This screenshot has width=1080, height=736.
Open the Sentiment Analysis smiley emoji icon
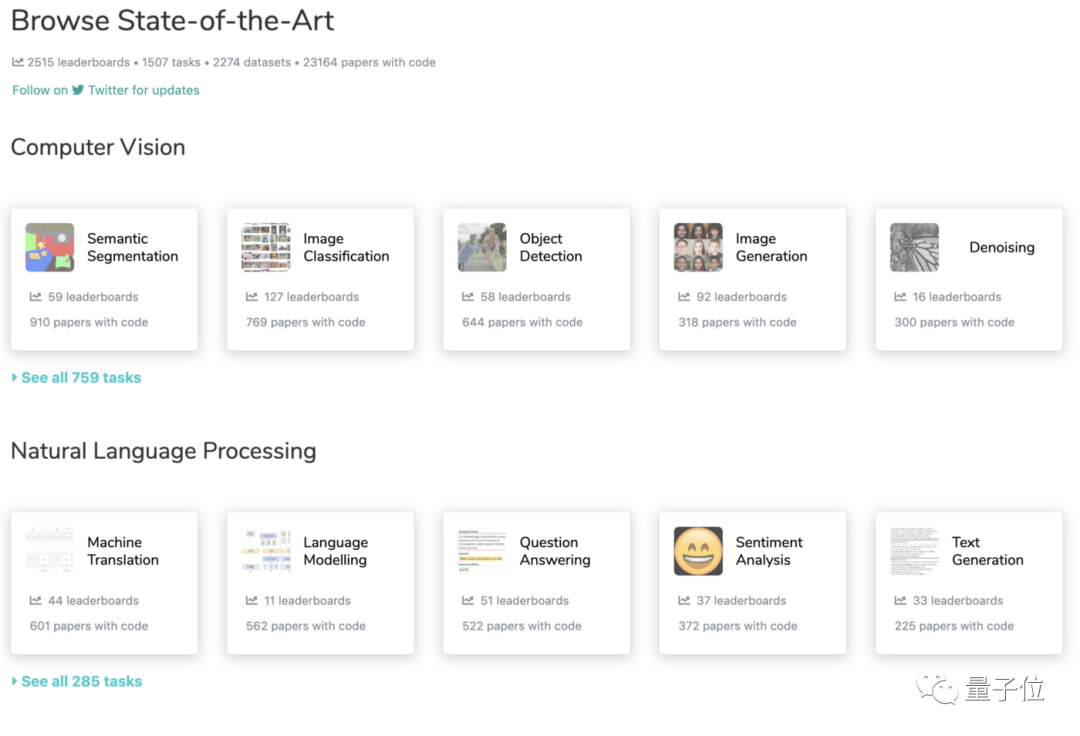click(698, 551)
